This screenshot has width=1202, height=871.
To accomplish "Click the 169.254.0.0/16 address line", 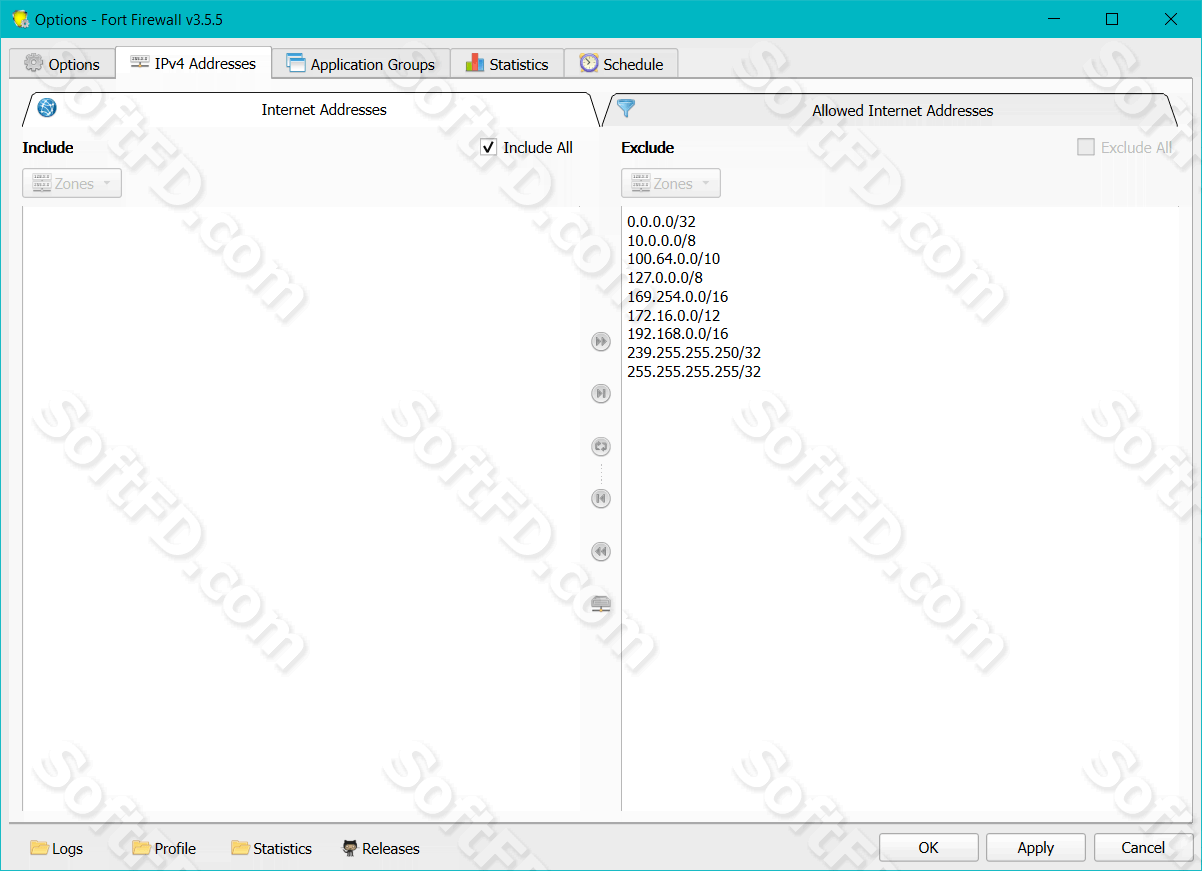I will (x=677, y=297).
